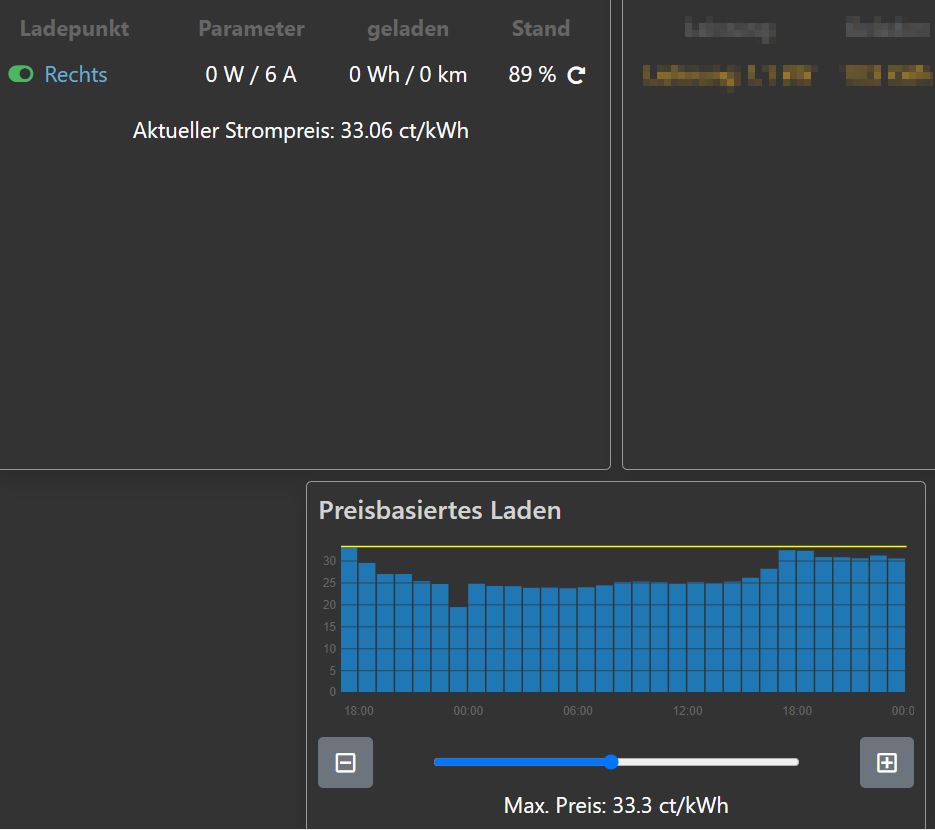Click the Aktueller Strompreis text
Viewport: 935px width, 830px height.
pyautogui.click(x=301, y=131)
